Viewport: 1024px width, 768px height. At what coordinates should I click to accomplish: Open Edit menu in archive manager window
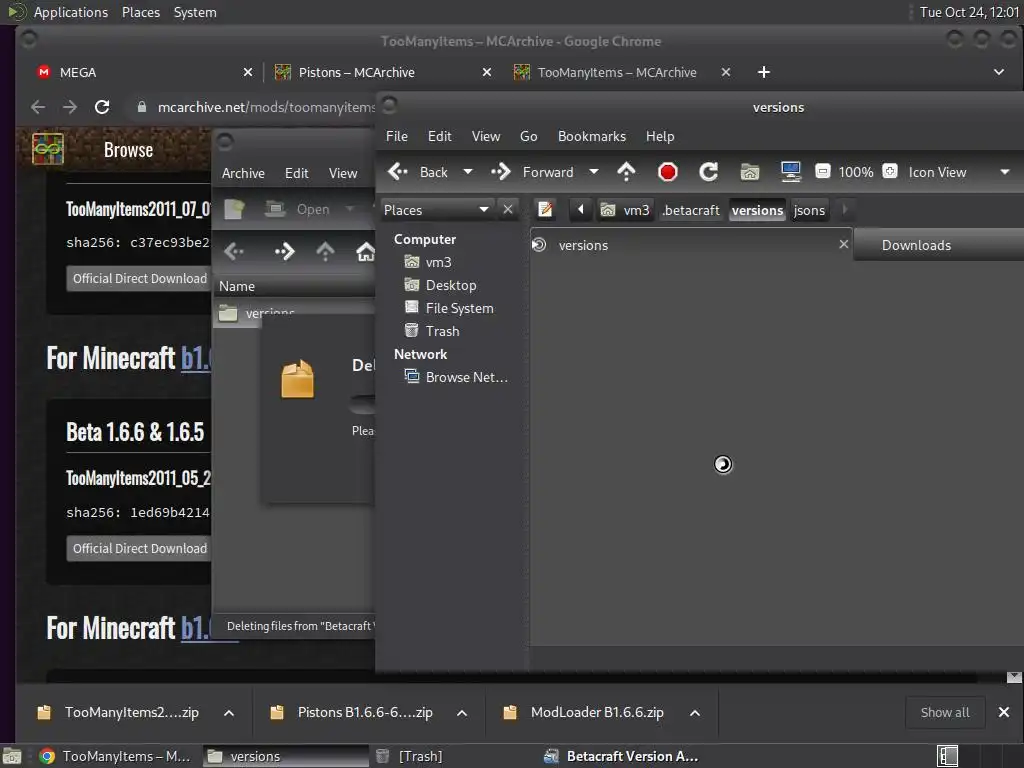[296, 173]
